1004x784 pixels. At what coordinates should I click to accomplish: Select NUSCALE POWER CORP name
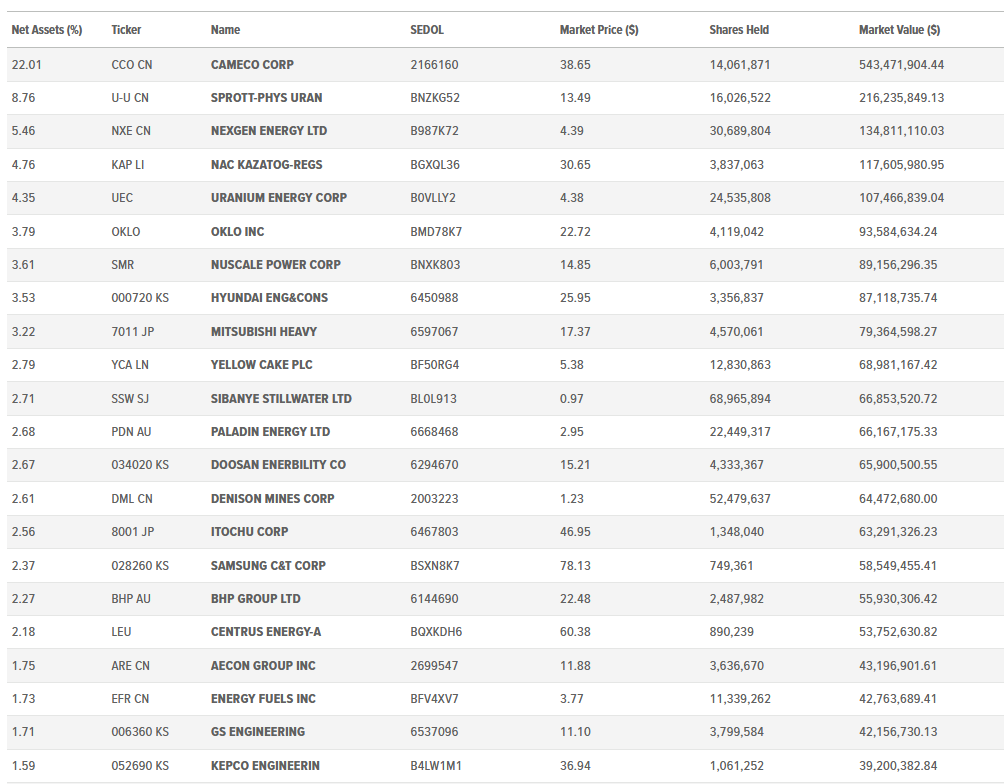point(275,265)
